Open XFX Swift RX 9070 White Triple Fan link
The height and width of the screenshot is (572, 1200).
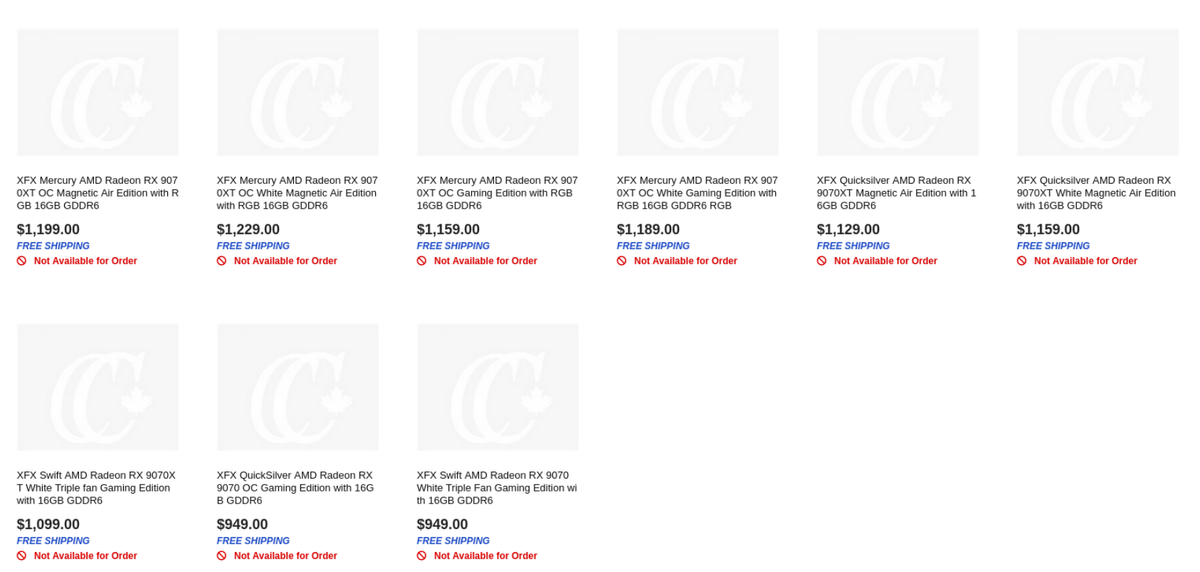(x=497, y=488)
